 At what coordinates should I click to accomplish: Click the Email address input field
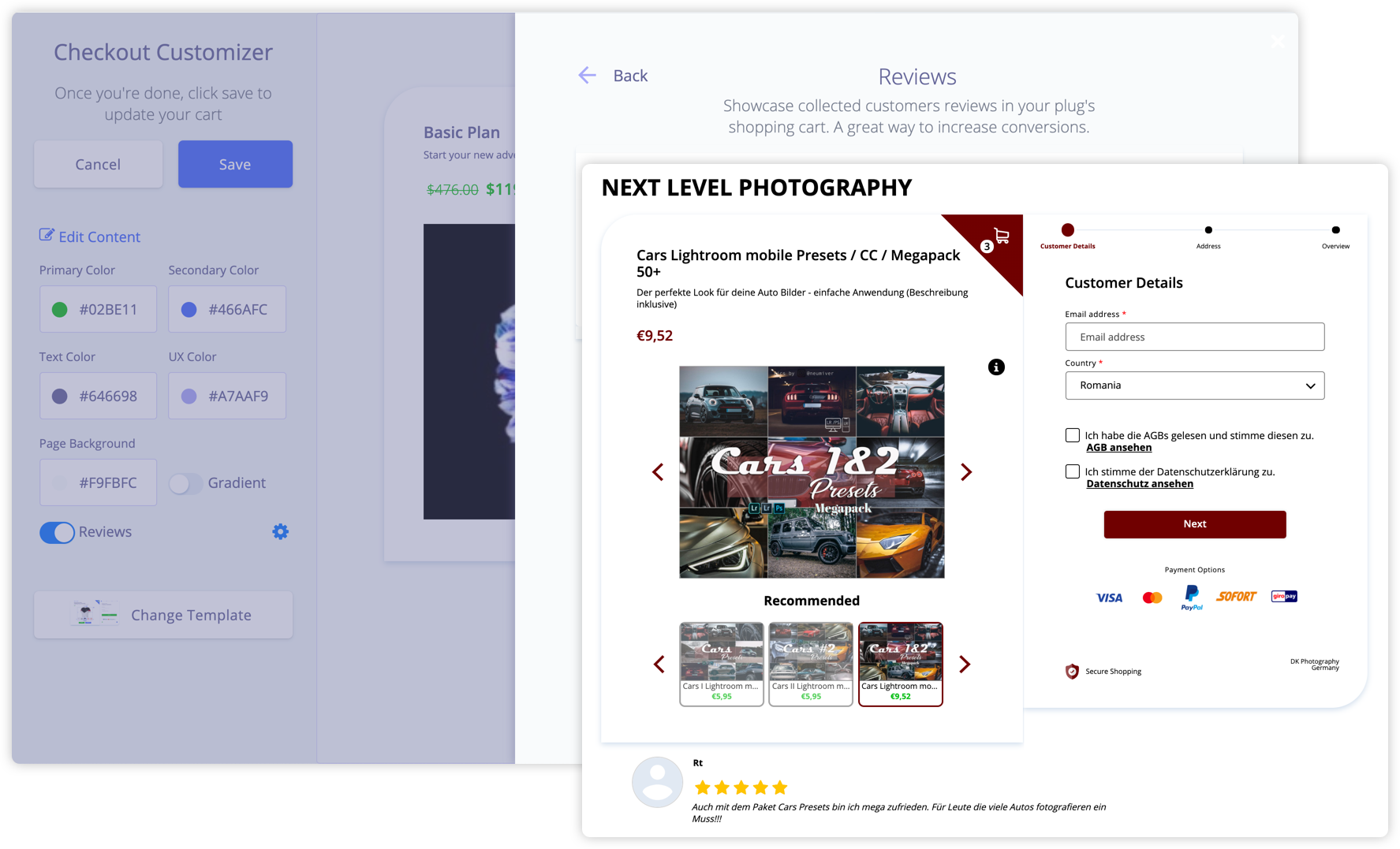coord(1194,337)
